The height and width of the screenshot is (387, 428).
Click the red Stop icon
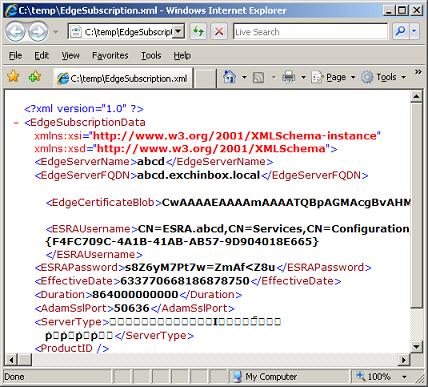coord(219,32)
